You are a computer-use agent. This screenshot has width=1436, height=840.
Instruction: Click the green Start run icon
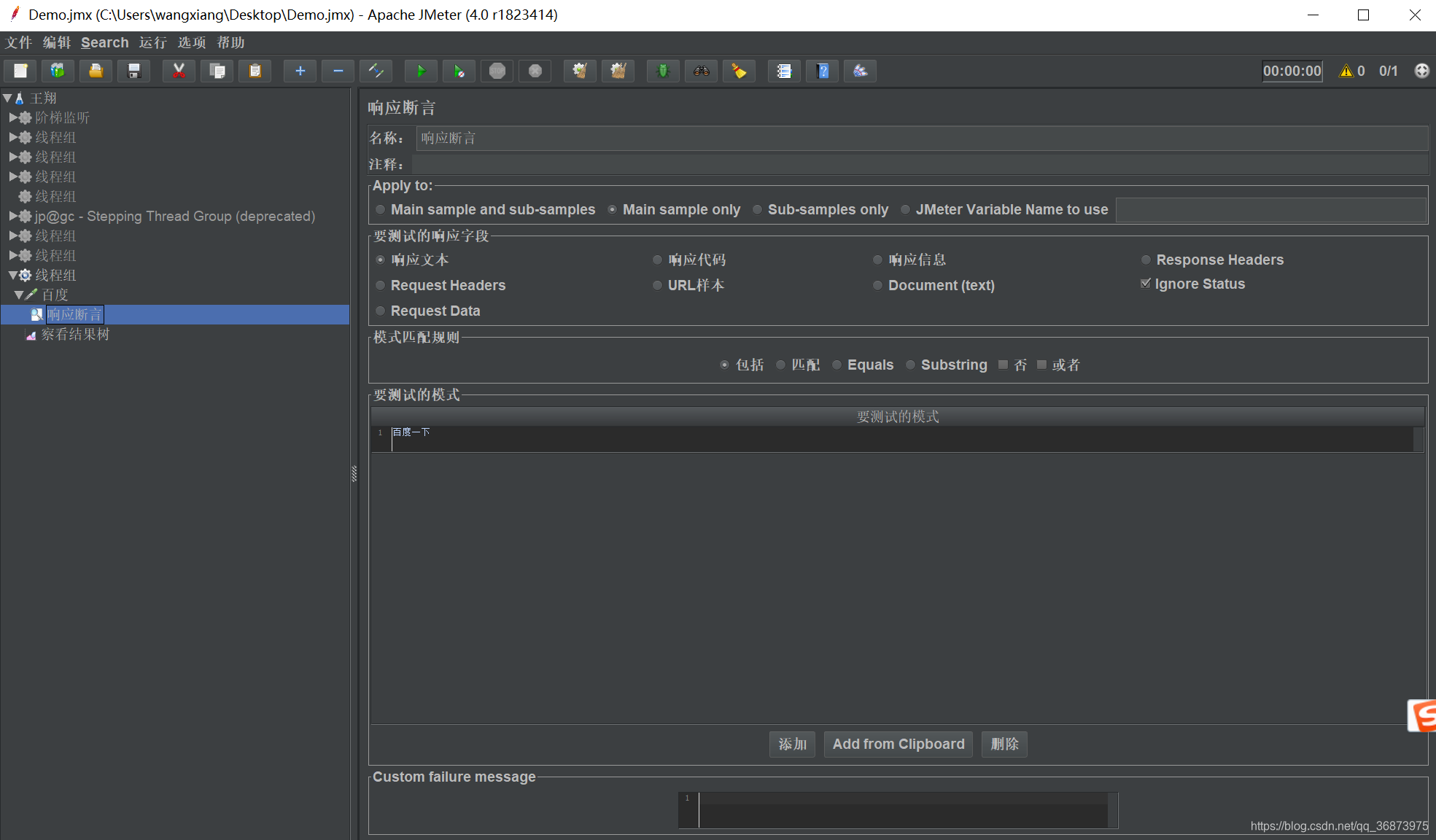tap(421, 71)
